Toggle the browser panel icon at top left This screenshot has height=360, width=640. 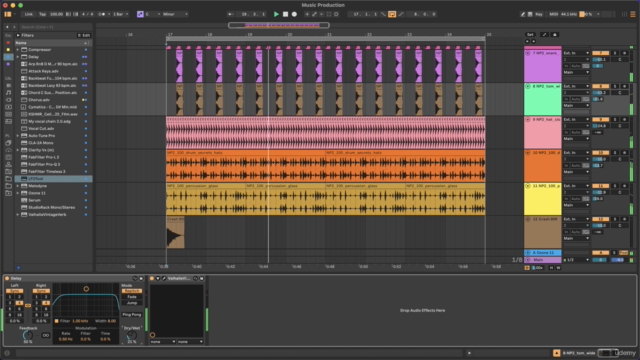pyautogui.click(x=7, y=14)
